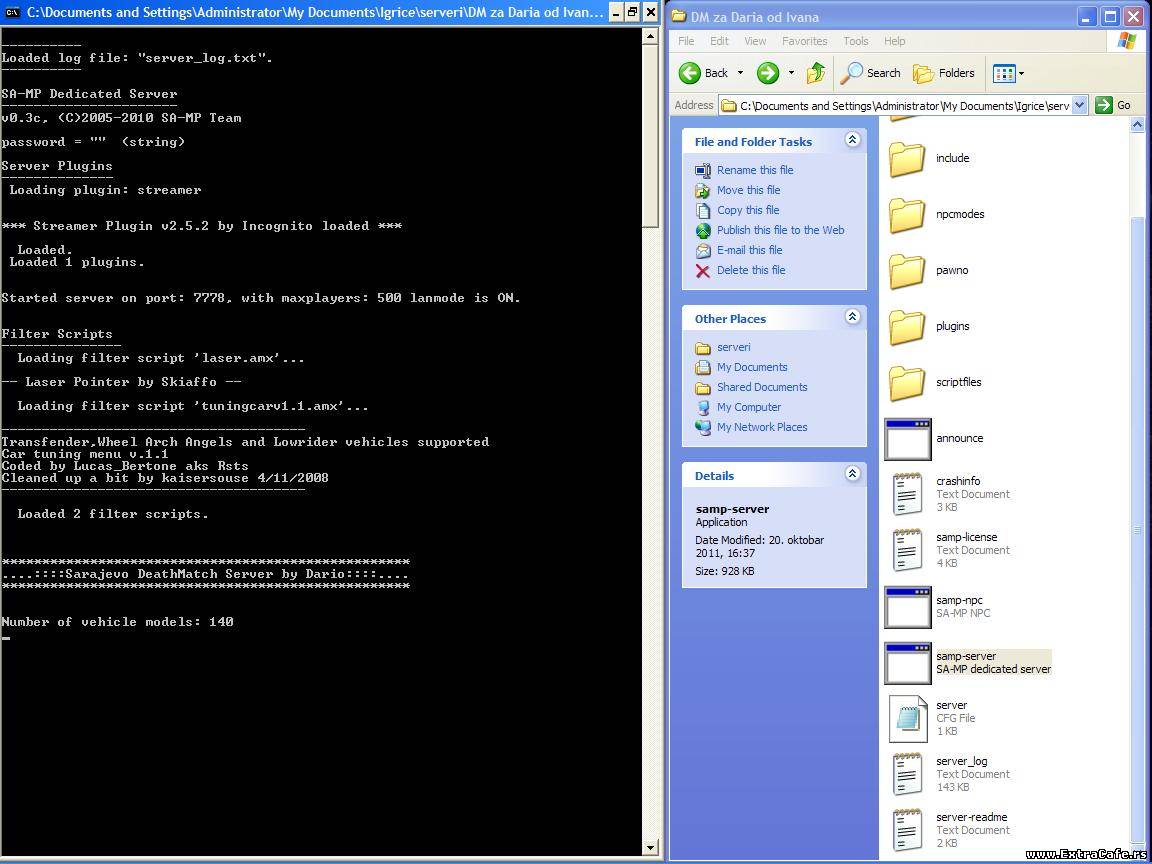Toggle the Folders pane button
This screenshot has width=1152, height=864.
tap(944, 73)
